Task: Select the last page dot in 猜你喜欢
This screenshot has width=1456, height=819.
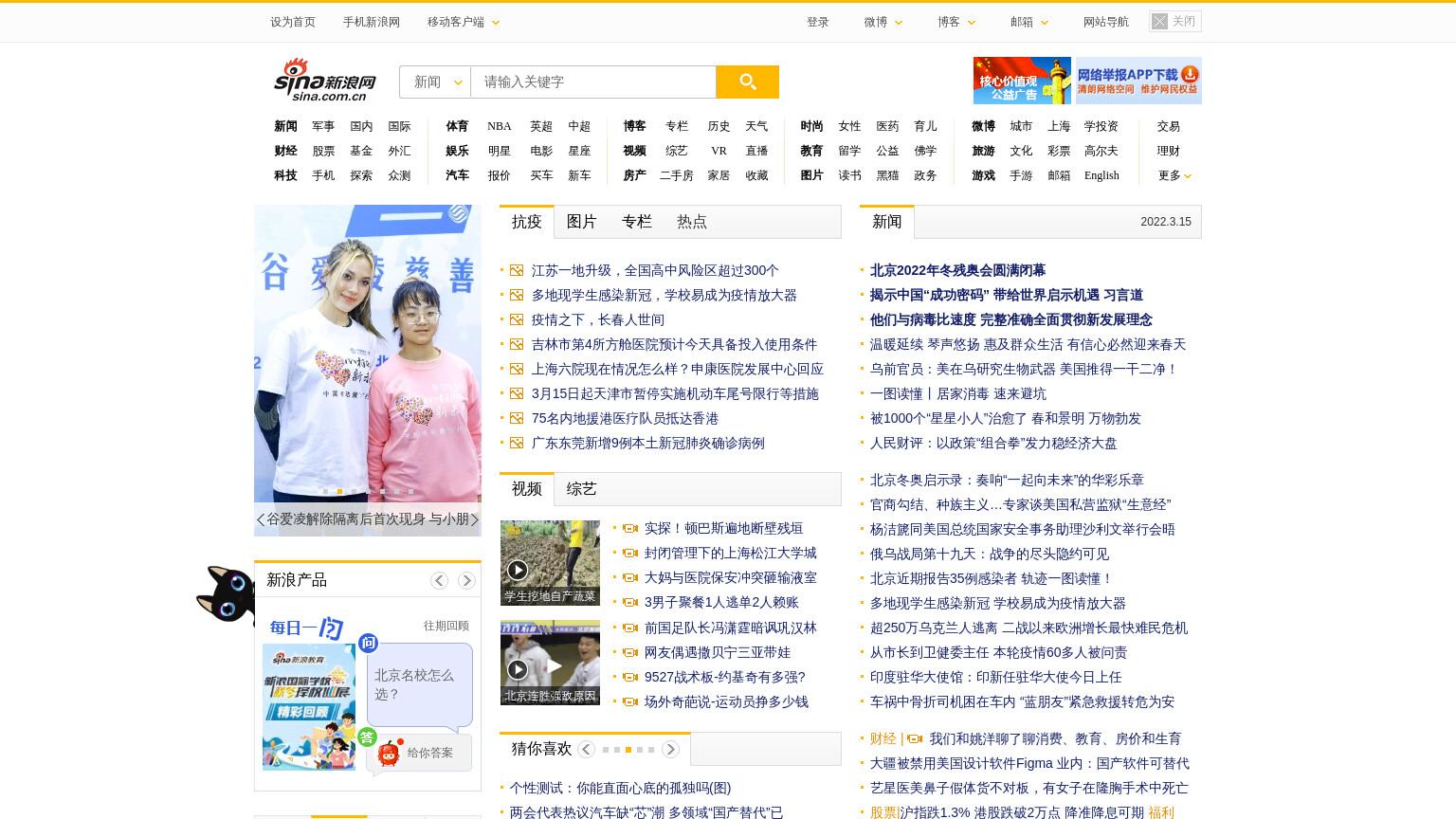Action: click(x=651, y=750)
